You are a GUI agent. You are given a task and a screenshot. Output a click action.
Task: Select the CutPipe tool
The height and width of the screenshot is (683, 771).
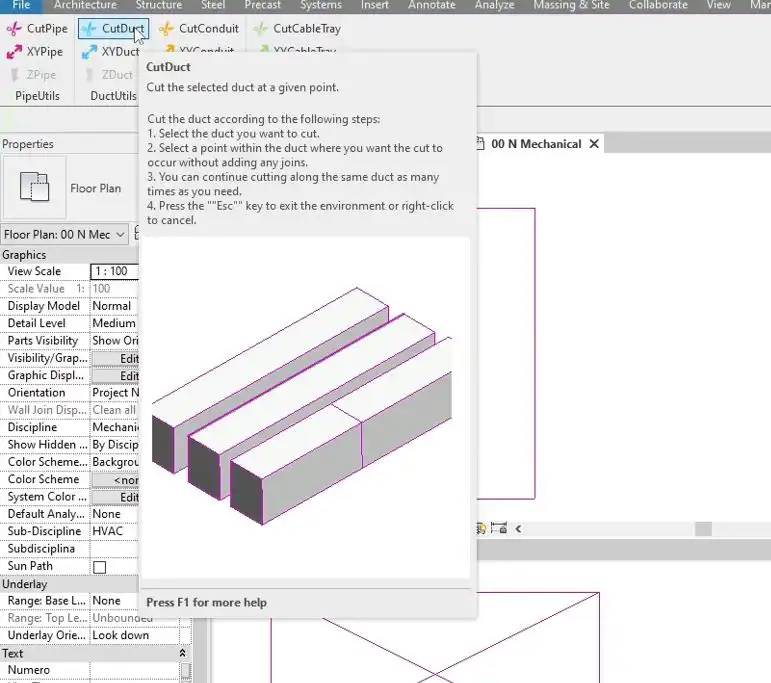pos(36,29)
